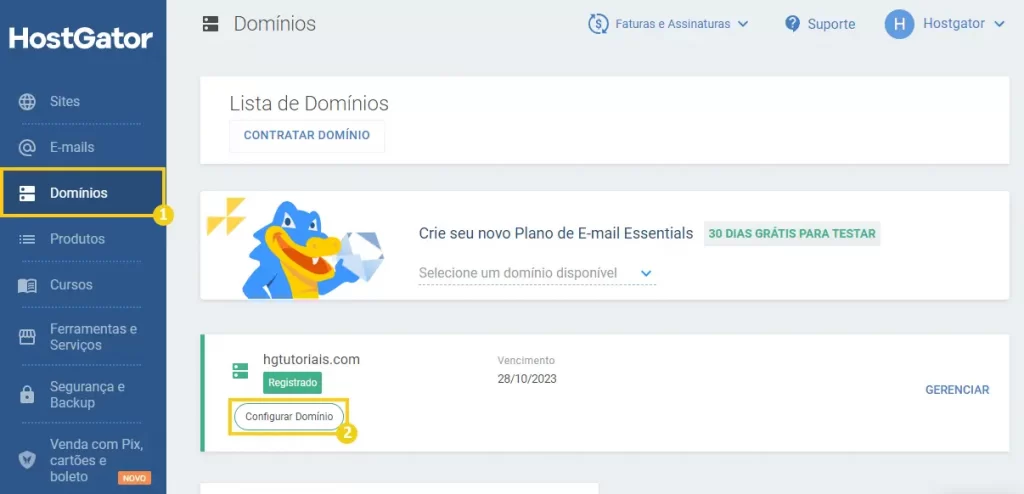Click the question mark Suporte icon
The width and height of the screenshot is (1024, 494).
click(x=792, y=24)
